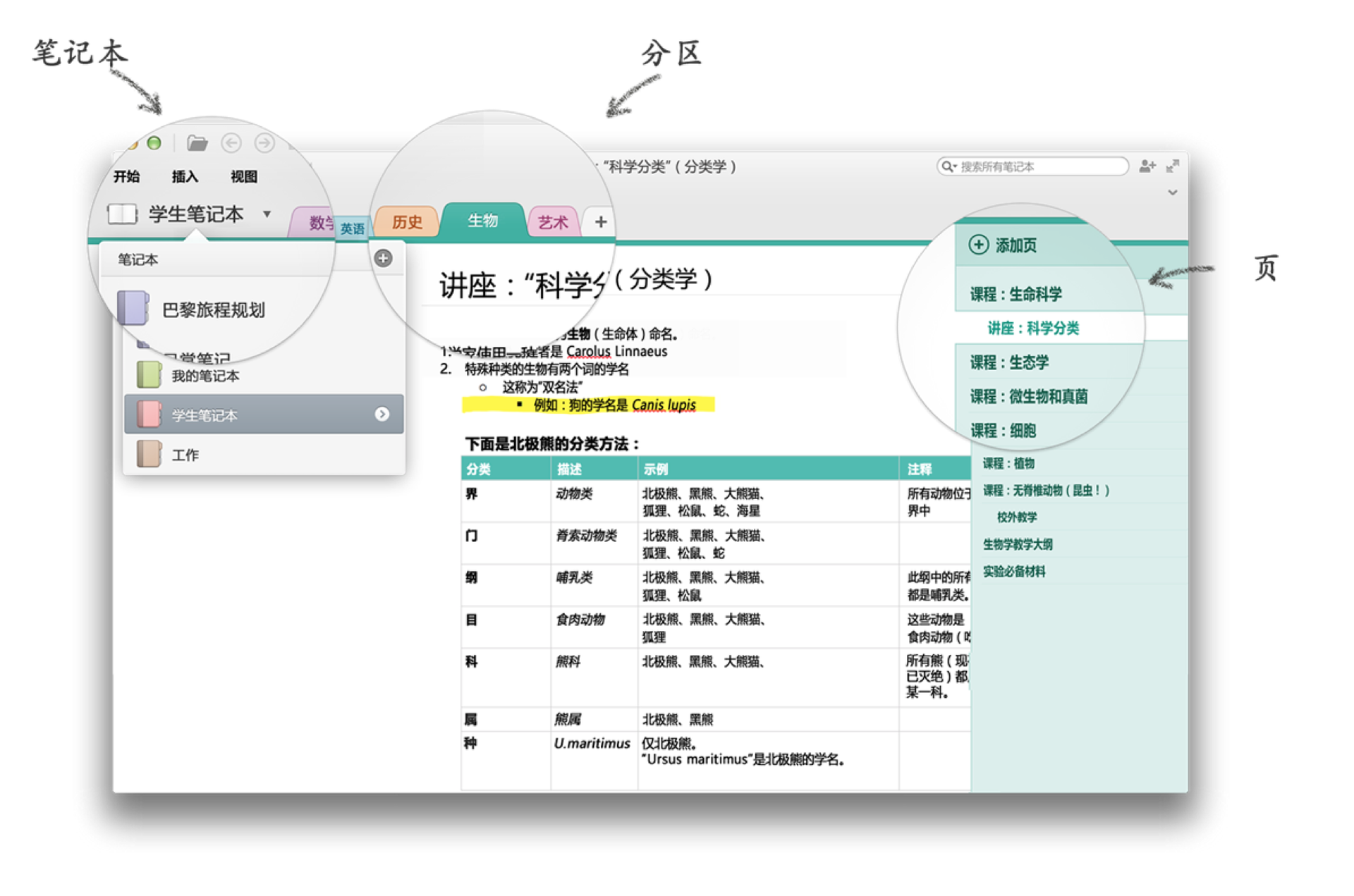Go forward with the right arrow icon
This screenshot has height=896, width=1354.
pos(264,143)
